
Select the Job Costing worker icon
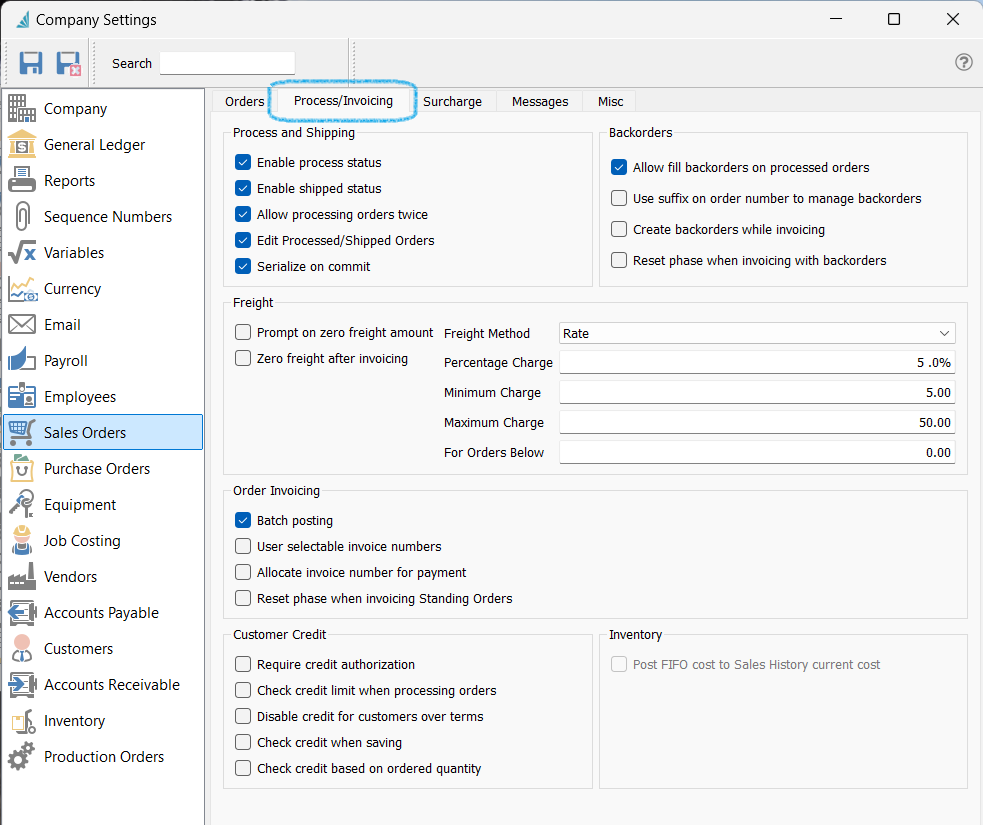22,540
